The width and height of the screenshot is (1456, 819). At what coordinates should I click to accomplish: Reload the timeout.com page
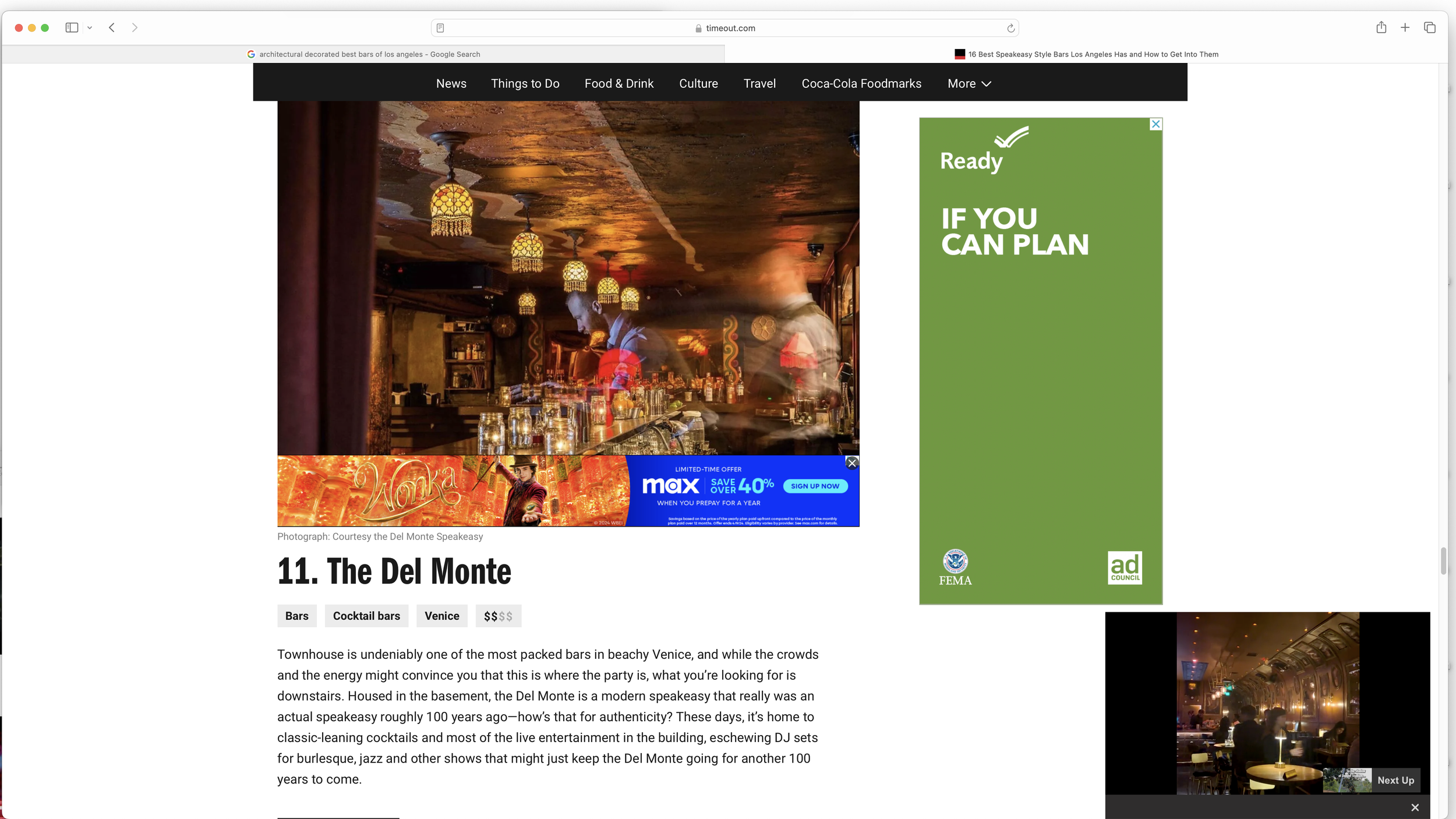(x=1010, y=28)
